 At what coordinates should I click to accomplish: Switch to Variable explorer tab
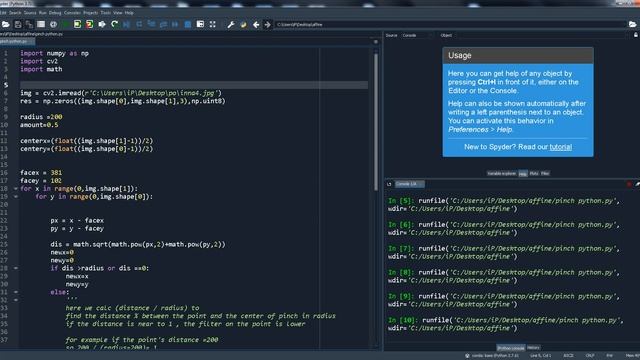pyautogui.click(x=502, y=173)
